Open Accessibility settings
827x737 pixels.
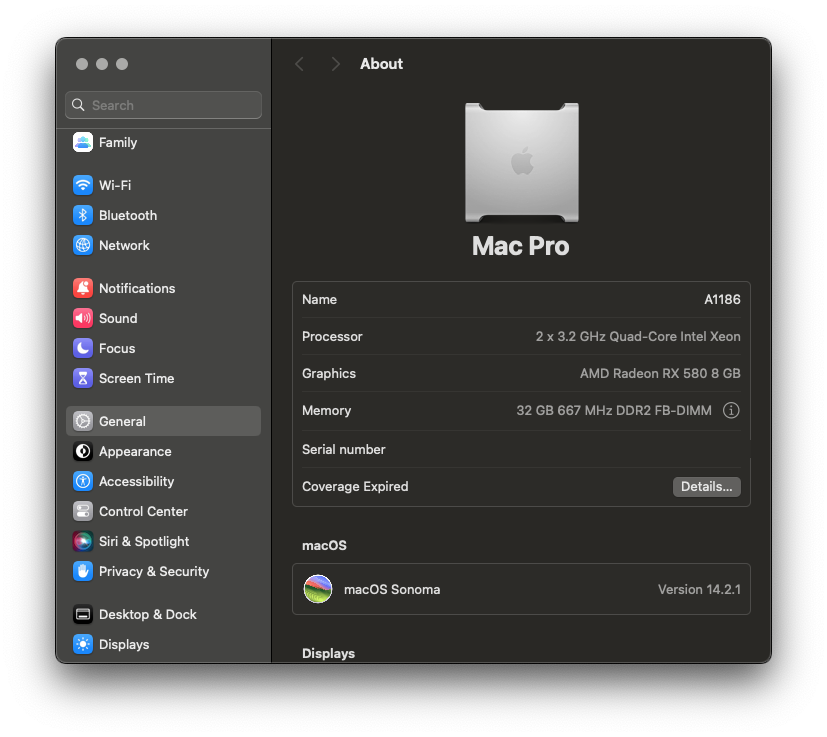[x=164, y=481]
